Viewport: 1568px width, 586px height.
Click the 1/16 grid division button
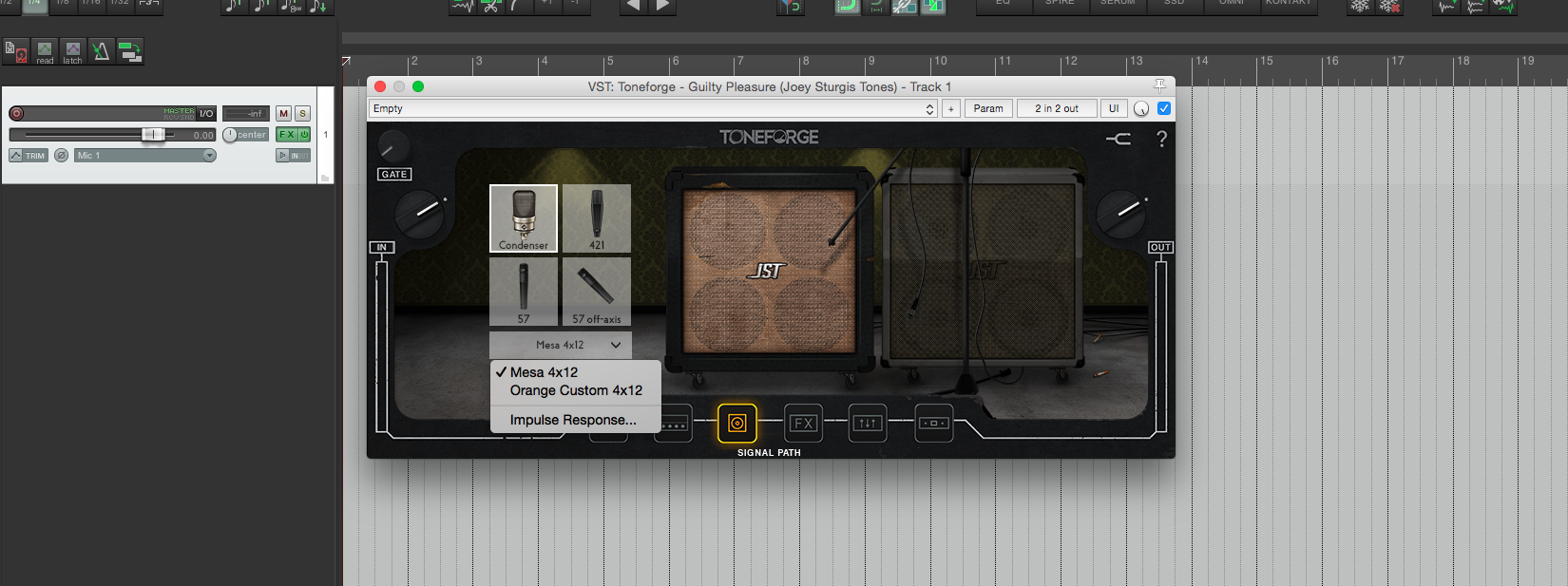pyautogui.click(x=90, y=5)
